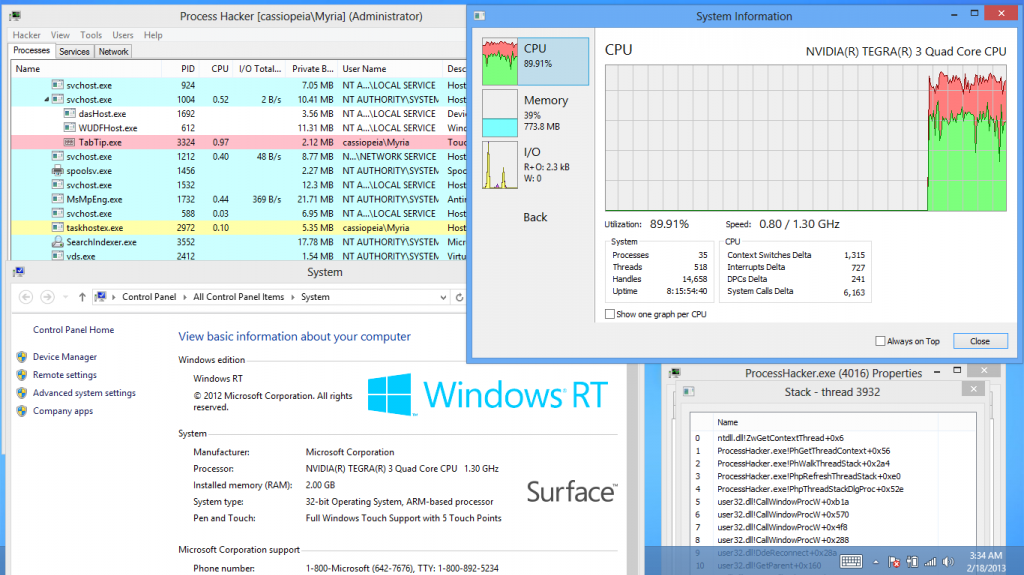1024x575 pixels.
Task: Open Advanced system settings link
Action: [x=84, y=393]
